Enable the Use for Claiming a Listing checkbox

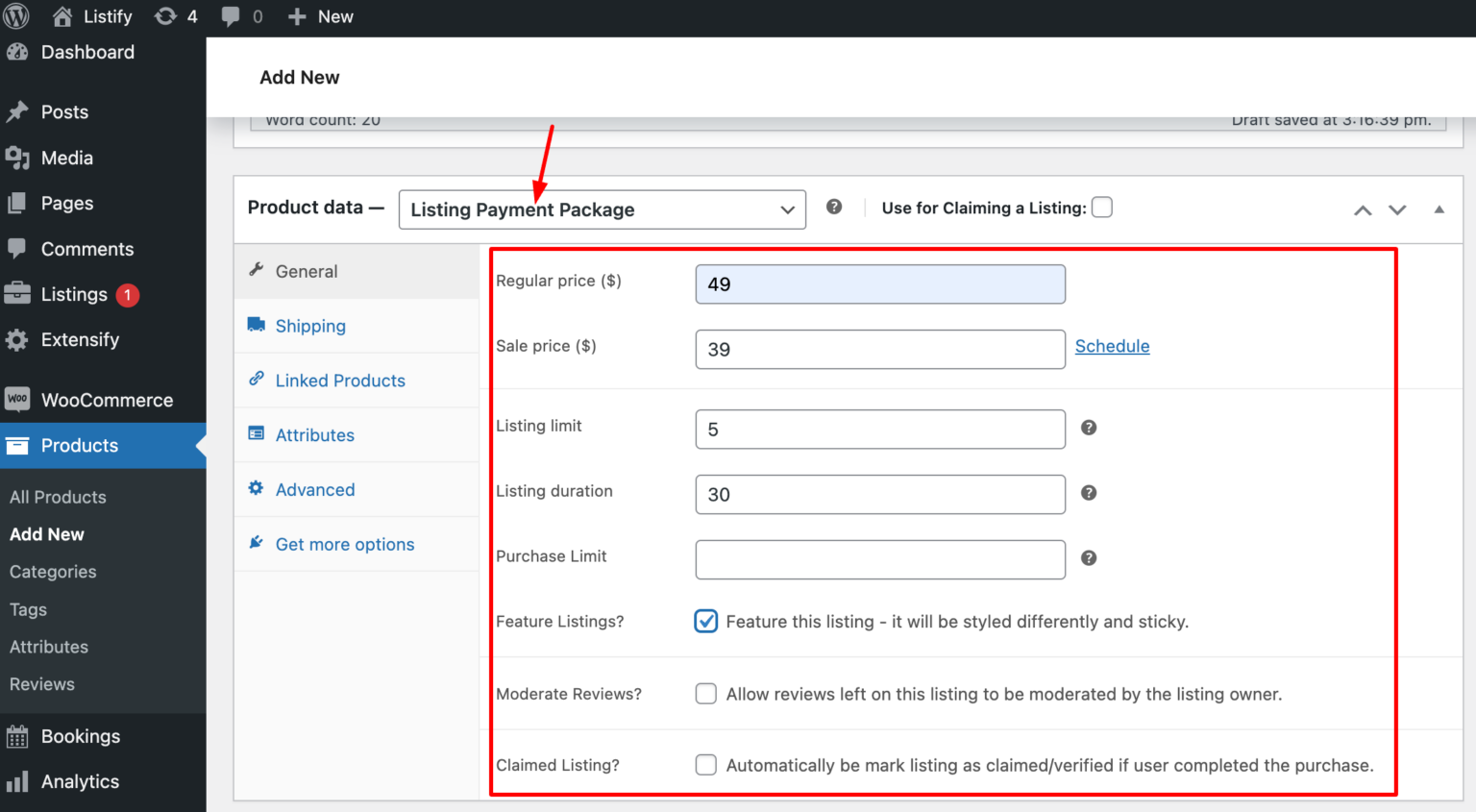[x=1101, y=207]
